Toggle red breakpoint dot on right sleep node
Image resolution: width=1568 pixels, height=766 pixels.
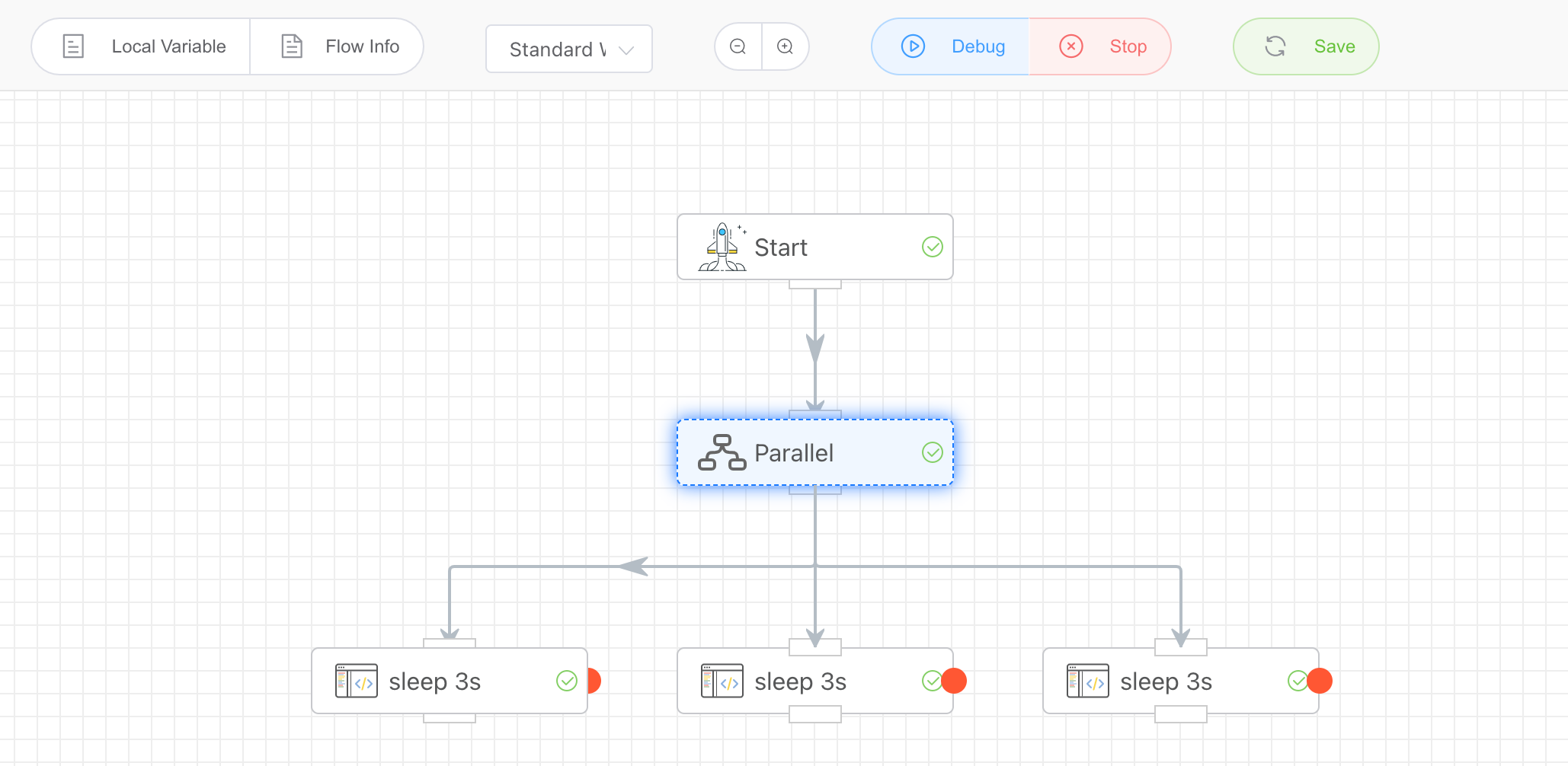1320,681
